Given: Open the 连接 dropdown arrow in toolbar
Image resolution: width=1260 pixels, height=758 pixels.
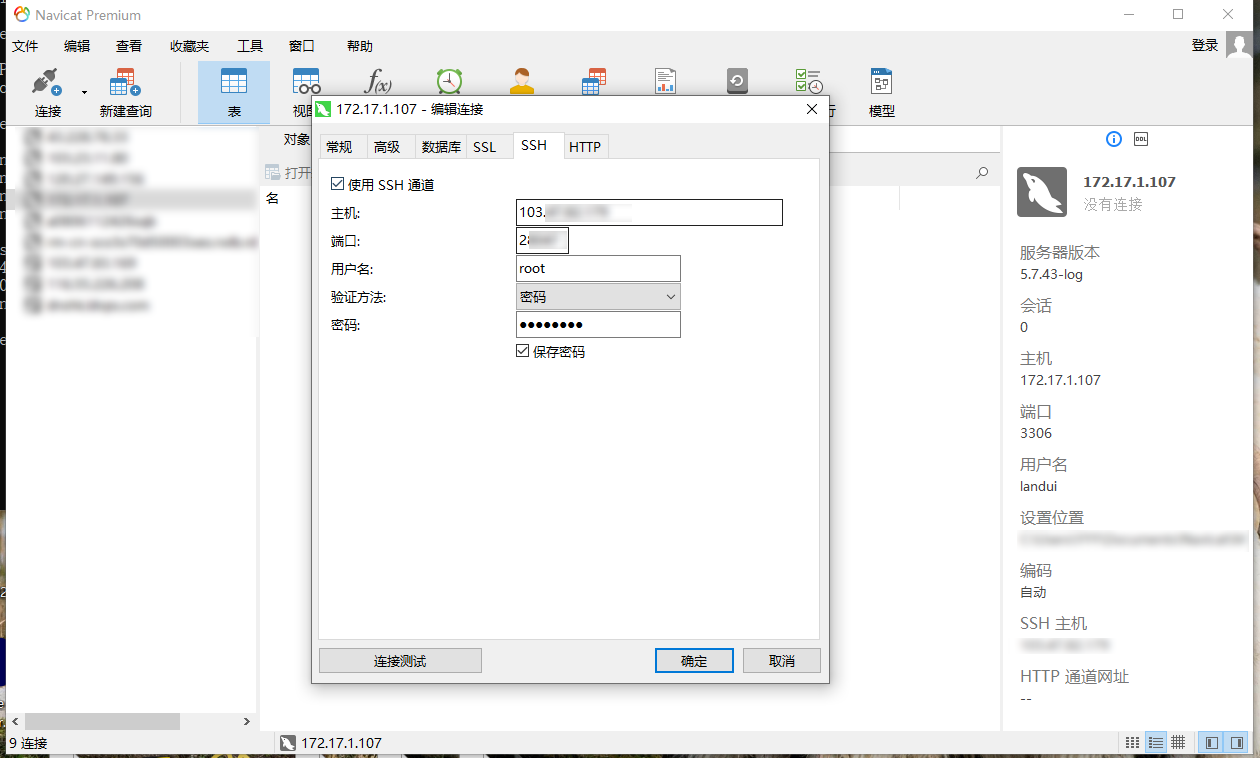Looking at the screenshot, I should pyautogui.click(x=84, y=92).
